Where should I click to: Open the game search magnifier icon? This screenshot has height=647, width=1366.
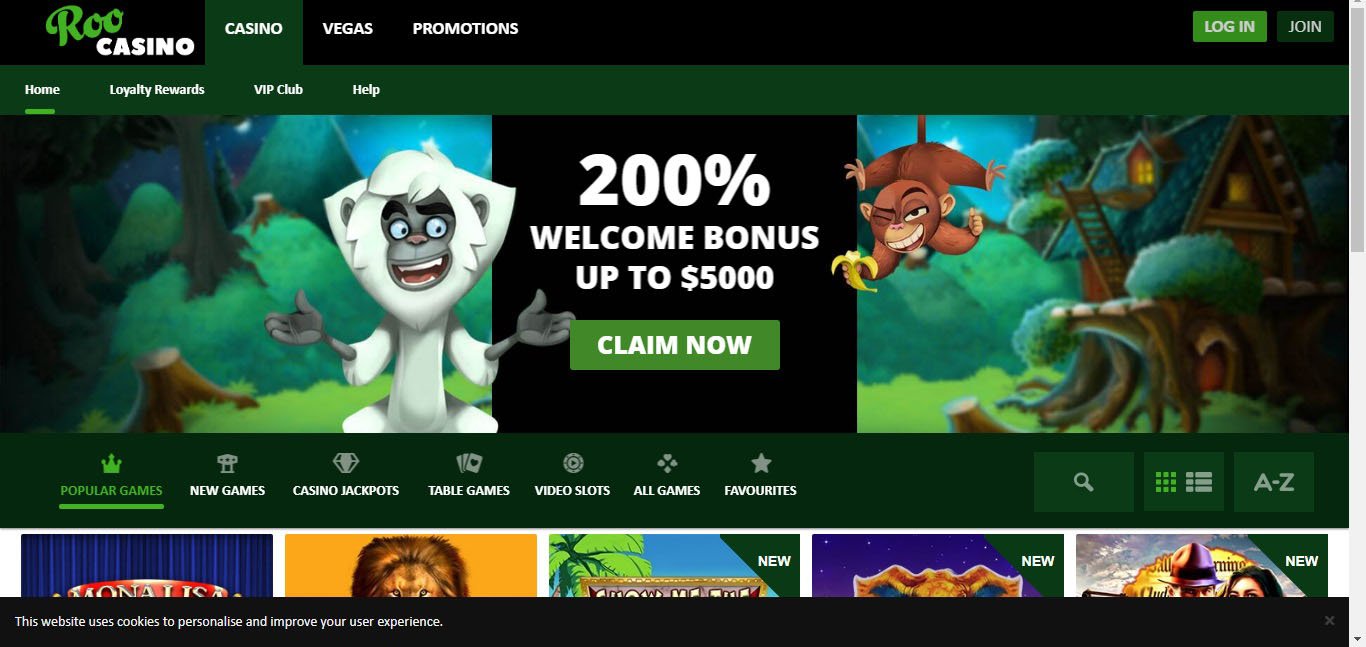click(x=1083, y=482)
